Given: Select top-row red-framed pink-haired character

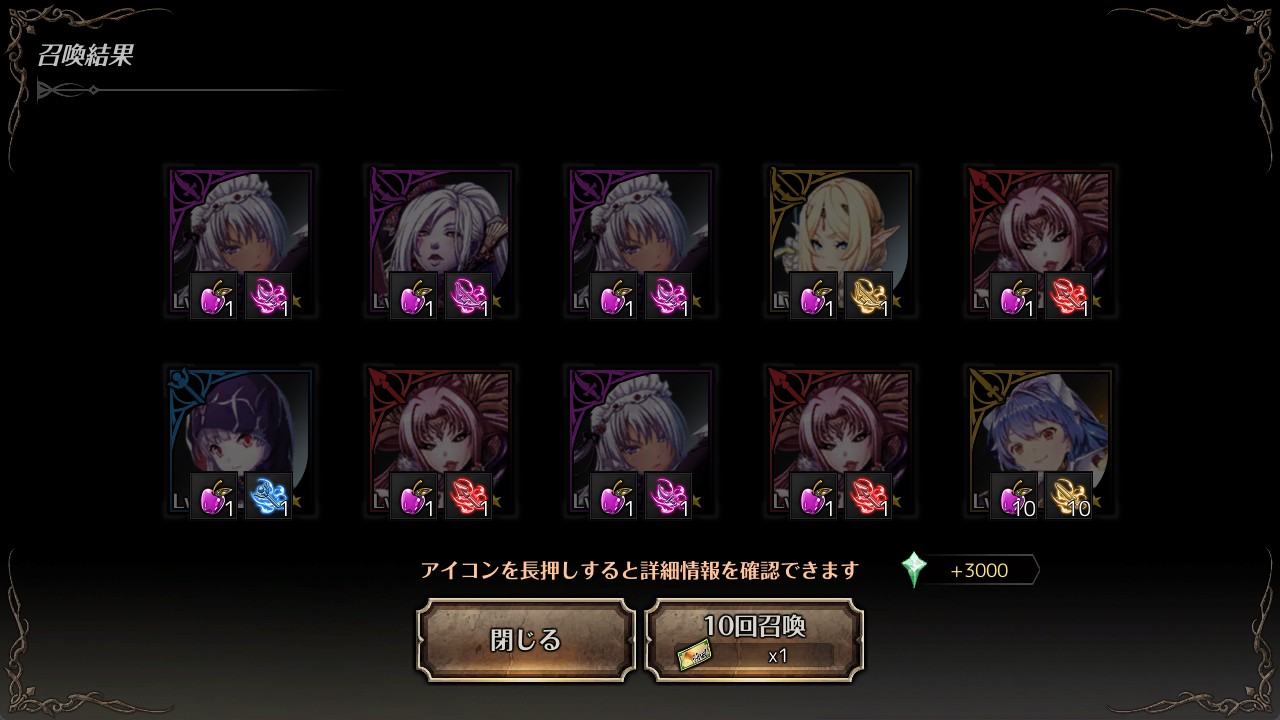Looking at the screenshot, I should [x=1041, y=242].
